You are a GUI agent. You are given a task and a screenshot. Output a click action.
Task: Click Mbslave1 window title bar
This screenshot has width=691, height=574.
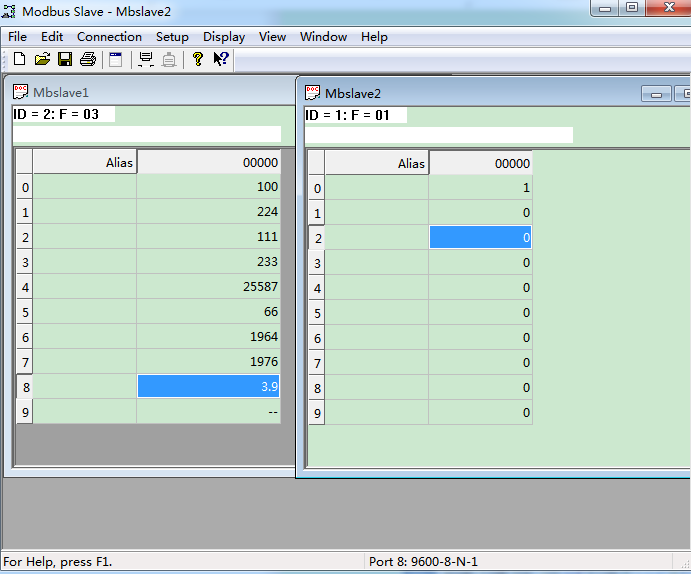[150, 92]
